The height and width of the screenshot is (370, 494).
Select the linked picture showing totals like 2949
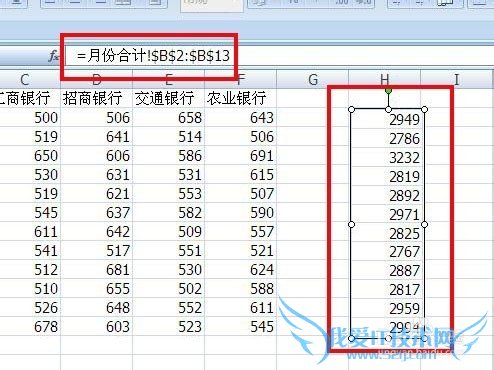(x=388, y=224)
